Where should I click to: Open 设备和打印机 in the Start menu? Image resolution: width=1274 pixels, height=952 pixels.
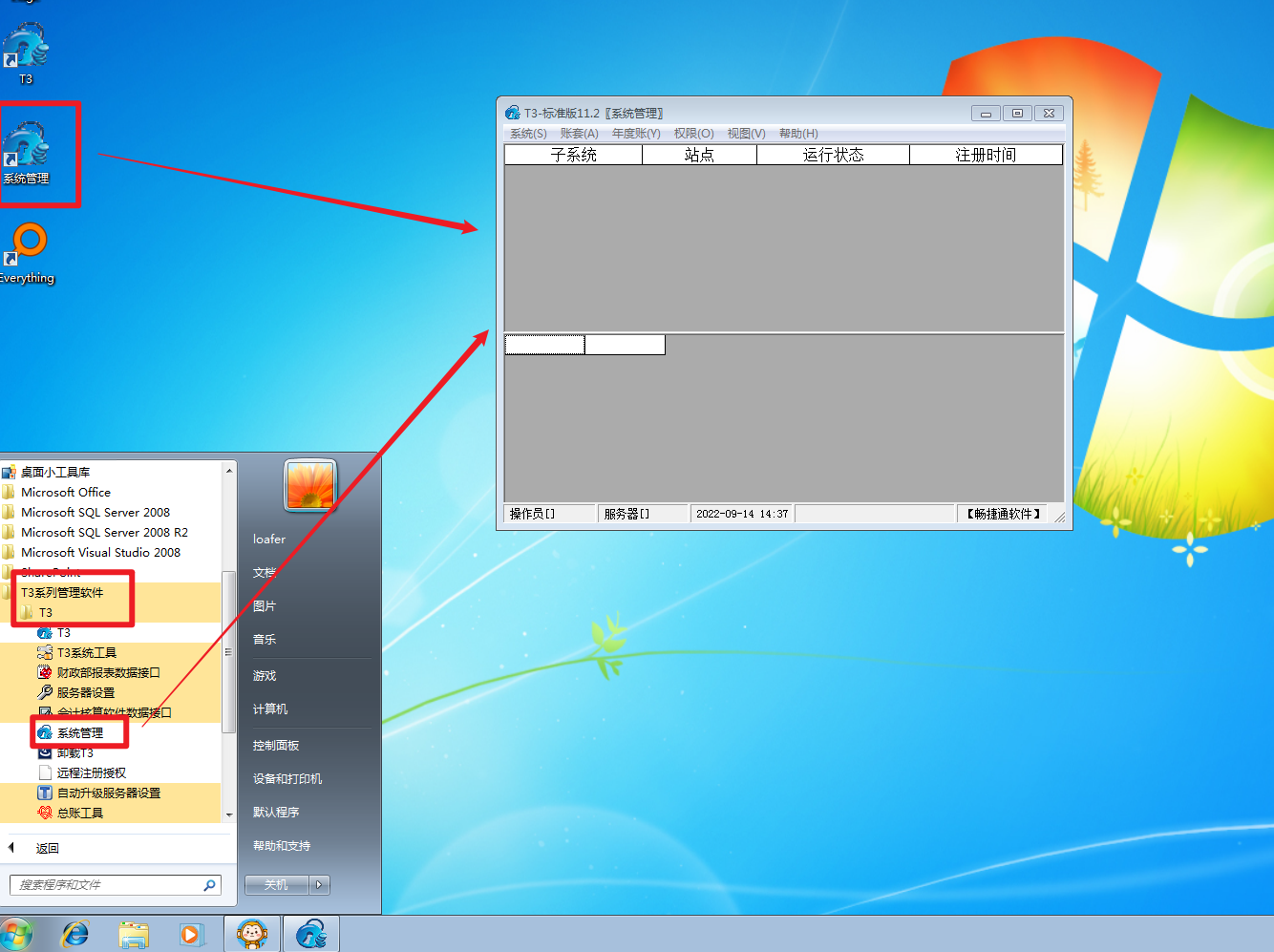287,779
